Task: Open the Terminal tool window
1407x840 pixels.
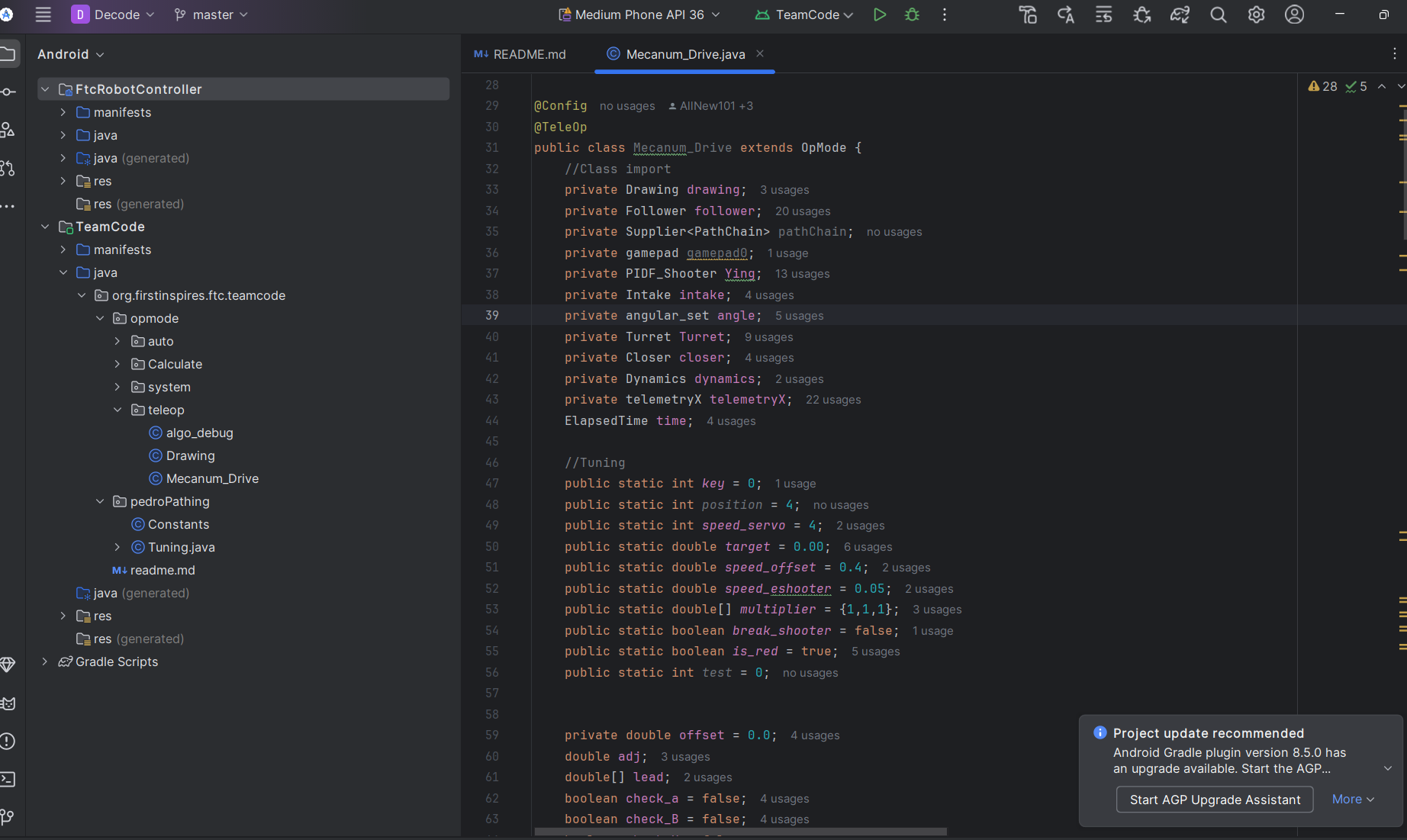Action: pyautogui.click(x=8, y=779)
